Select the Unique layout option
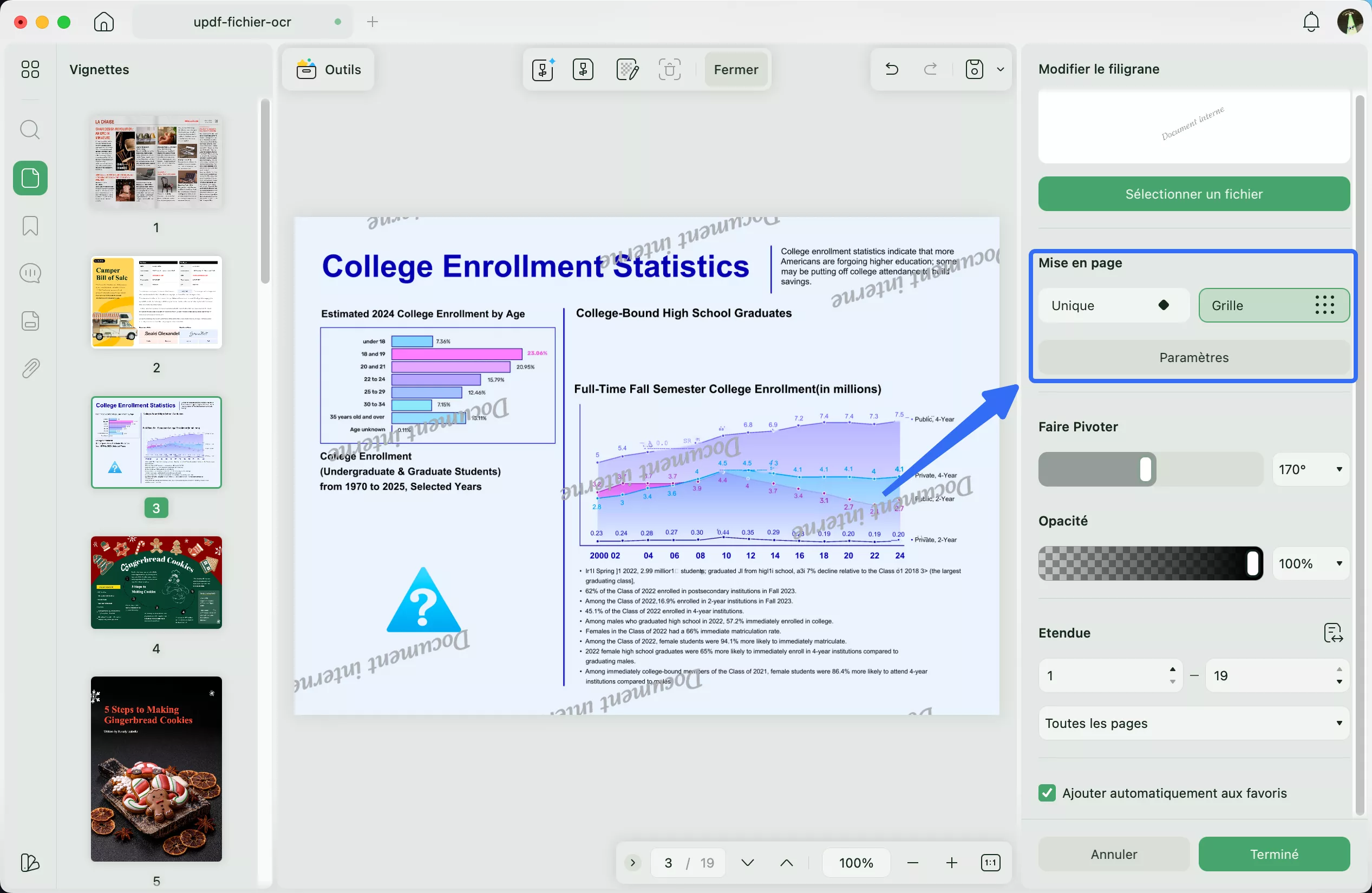 tap(1113, 305)
